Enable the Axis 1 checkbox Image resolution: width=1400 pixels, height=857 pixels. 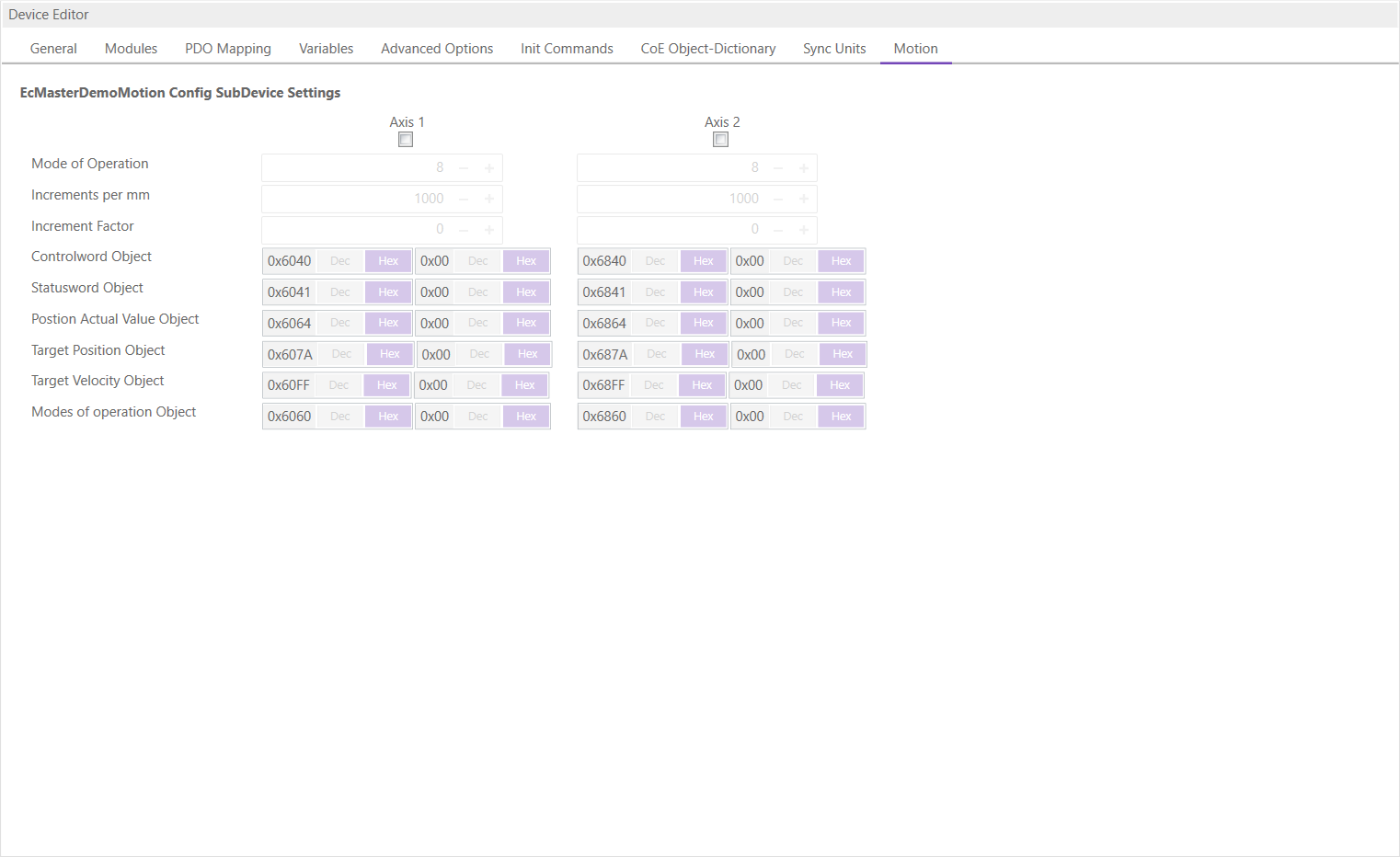406,140
